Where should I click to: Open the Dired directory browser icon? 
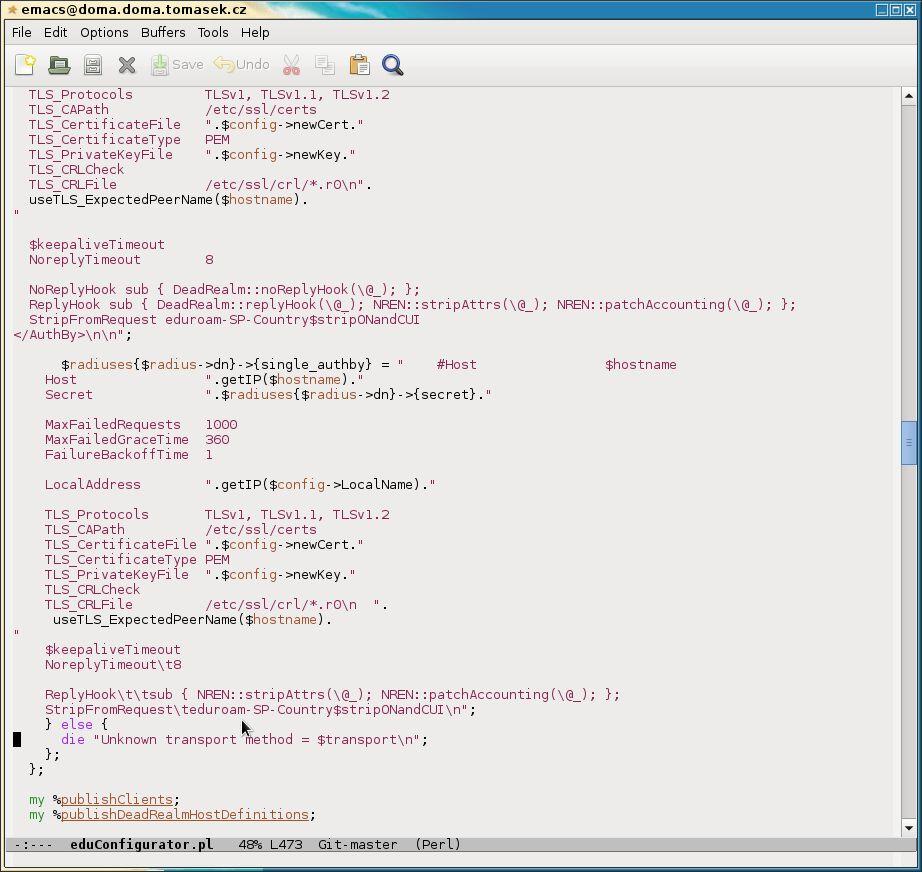[x=93, y=65]
